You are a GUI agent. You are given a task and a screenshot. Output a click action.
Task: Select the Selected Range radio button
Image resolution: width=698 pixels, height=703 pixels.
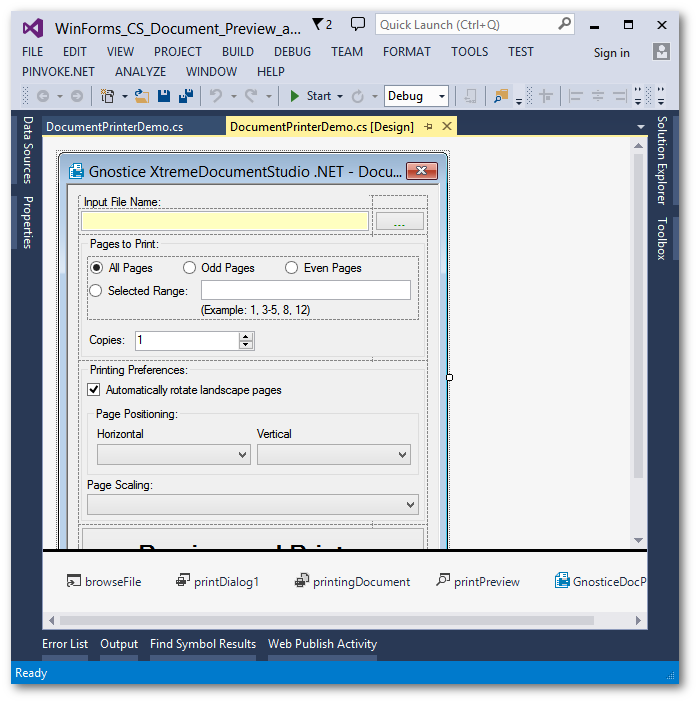click(x=95, y=291)
